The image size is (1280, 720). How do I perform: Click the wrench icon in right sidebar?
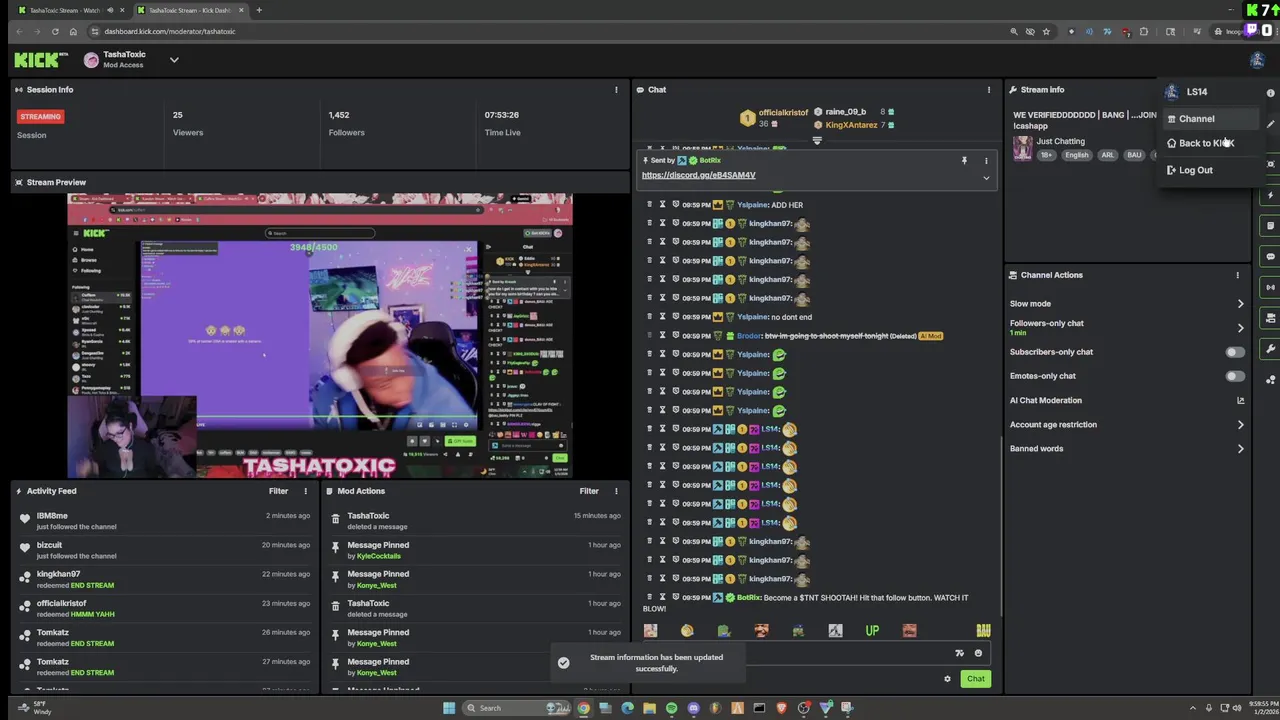(1271, 349)
